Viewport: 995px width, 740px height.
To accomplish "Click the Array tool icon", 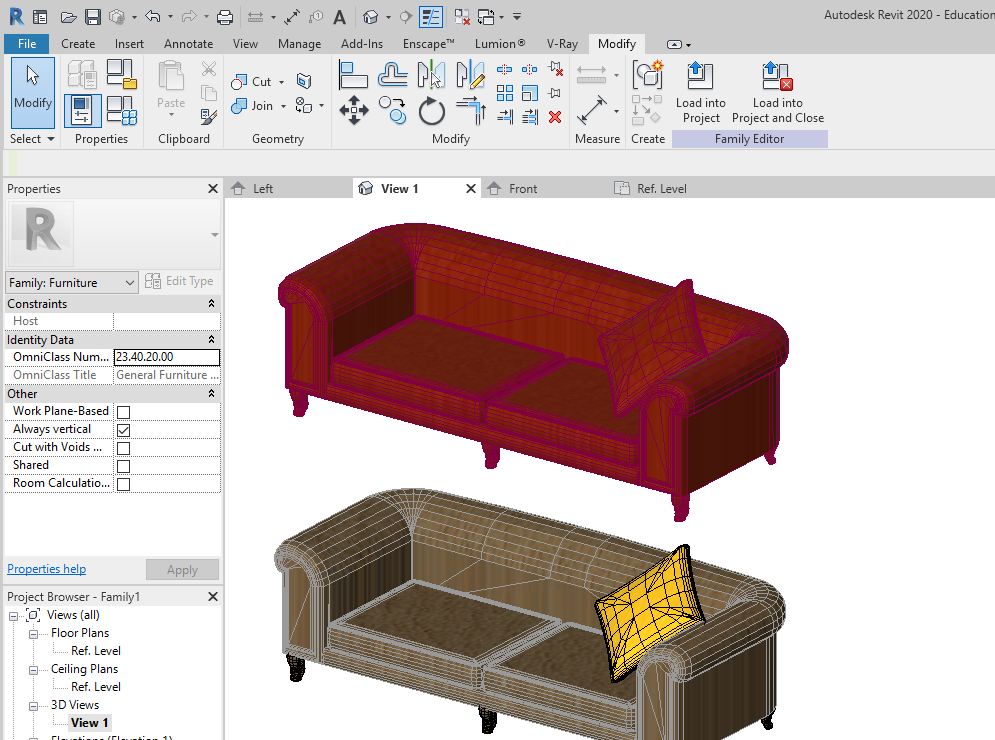I will click(505, 93).
